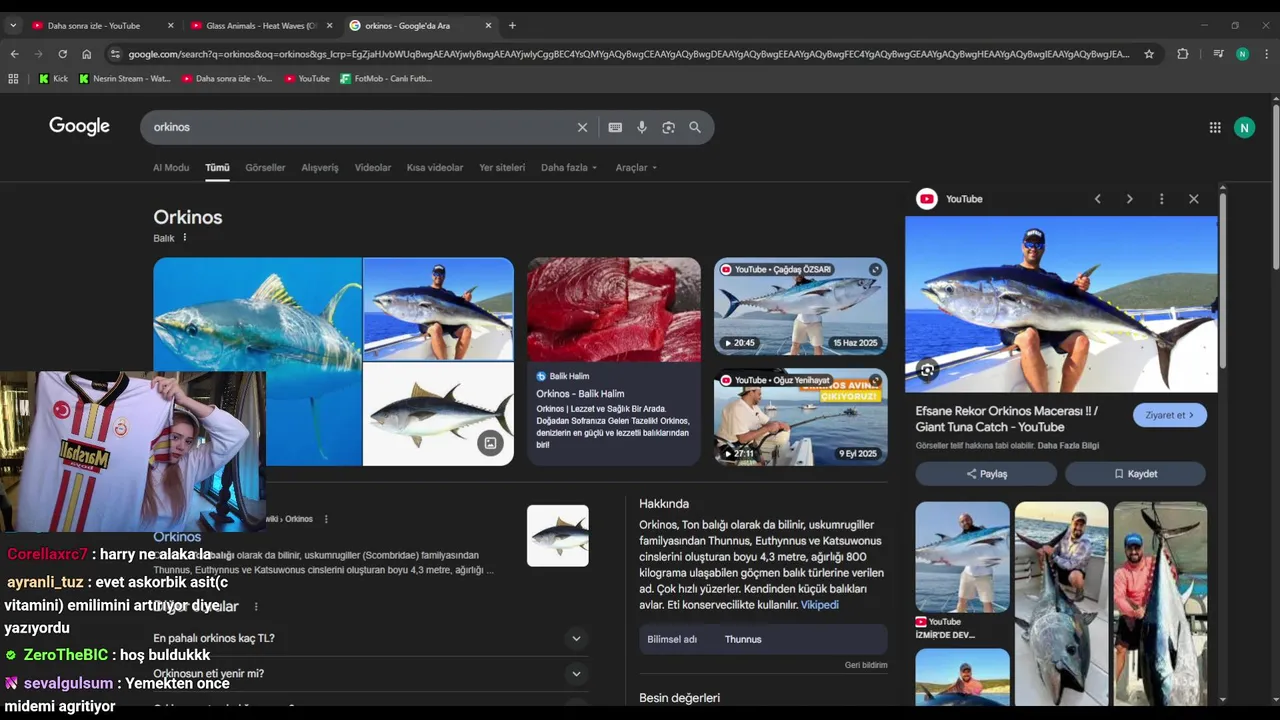
Task: Switch to Glass Animals Heat Waves tab
Action: pos(262,25)
